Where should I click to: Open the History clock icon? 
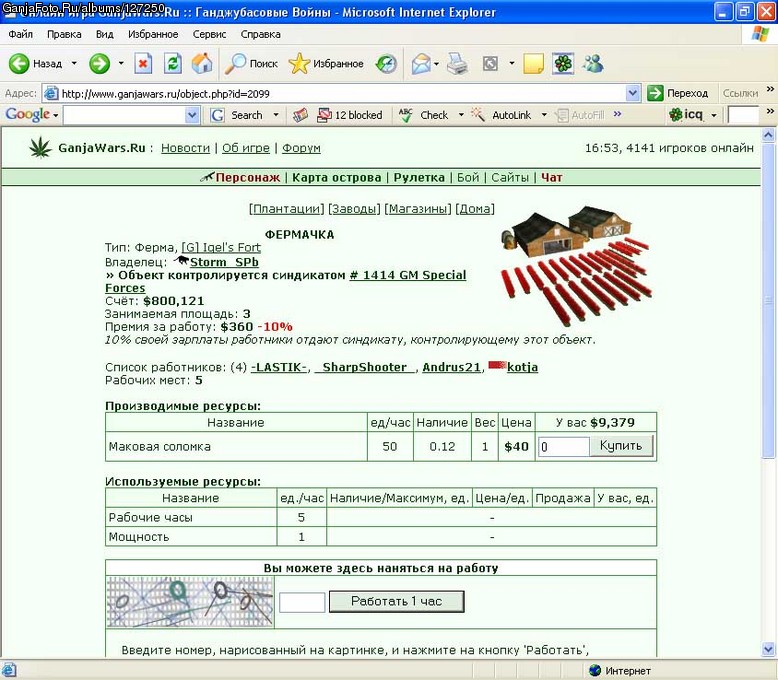point(386,64)
